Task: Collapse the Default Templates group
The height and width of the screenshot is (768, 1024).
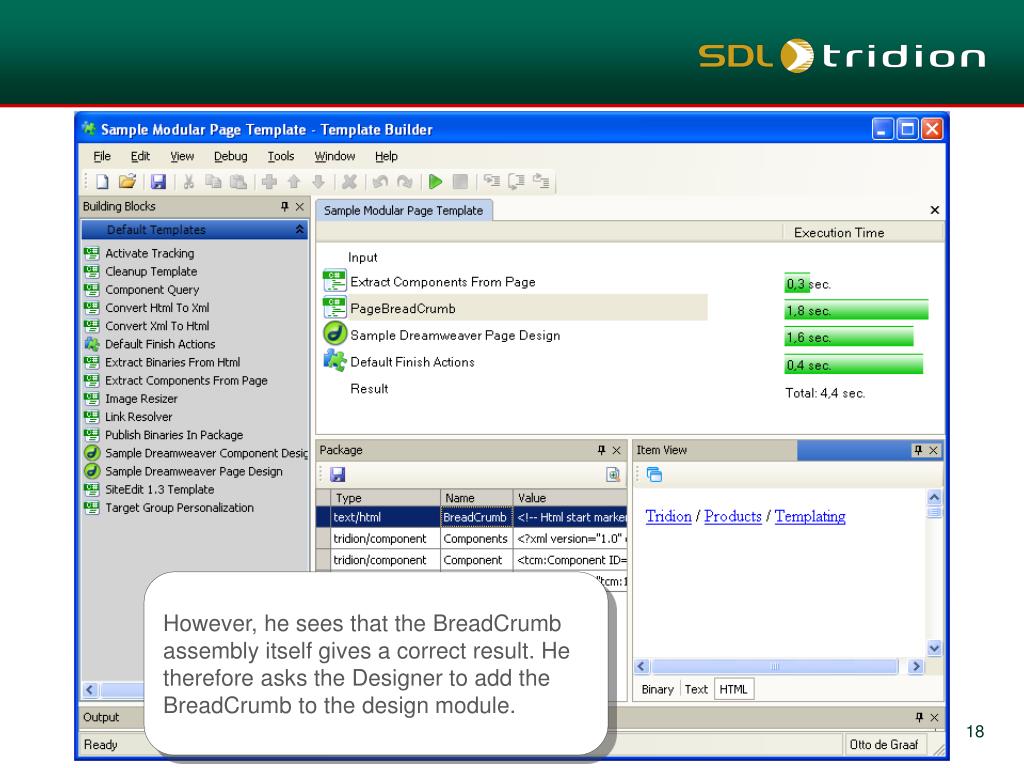Action: (x=300, y=229)
